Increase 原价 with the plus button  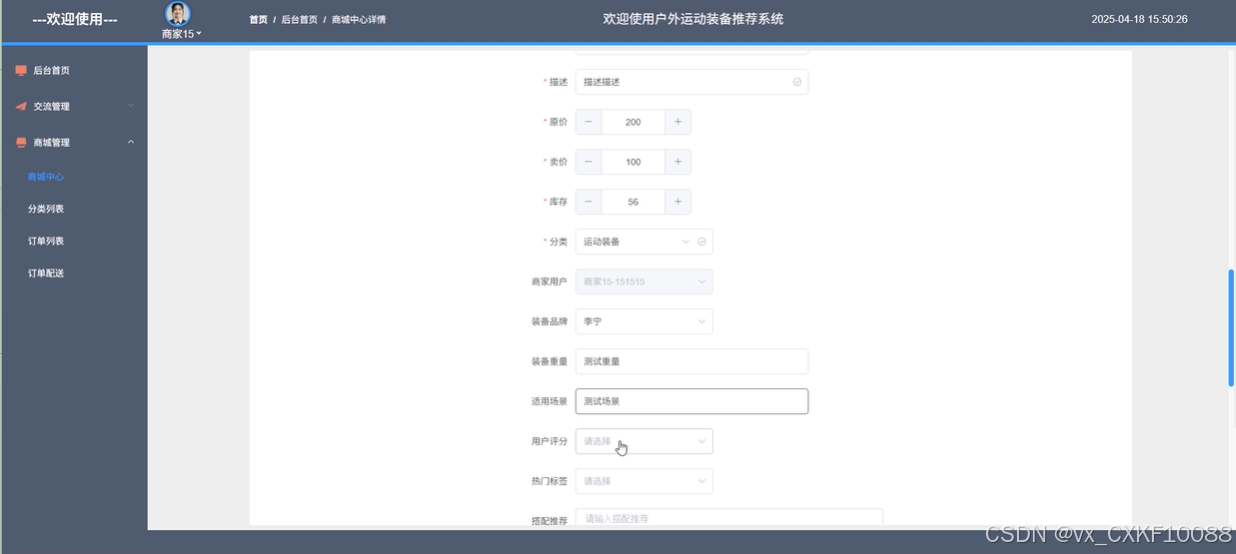(x=678, y=122)
